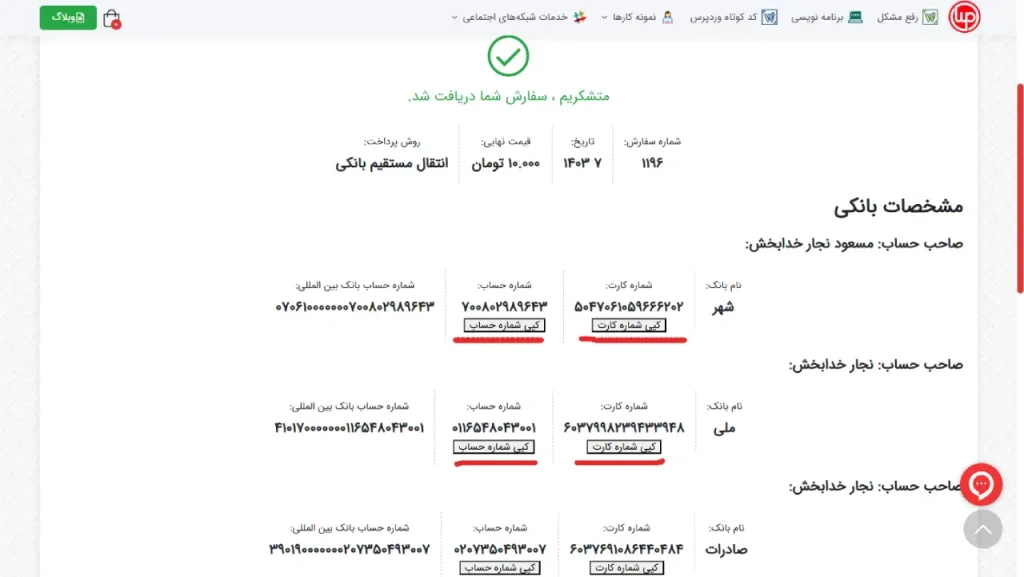Open the chat support bubble icon
Image resolution: width=1024 pixels, height=577 pixels.
(x=983, y=485)
